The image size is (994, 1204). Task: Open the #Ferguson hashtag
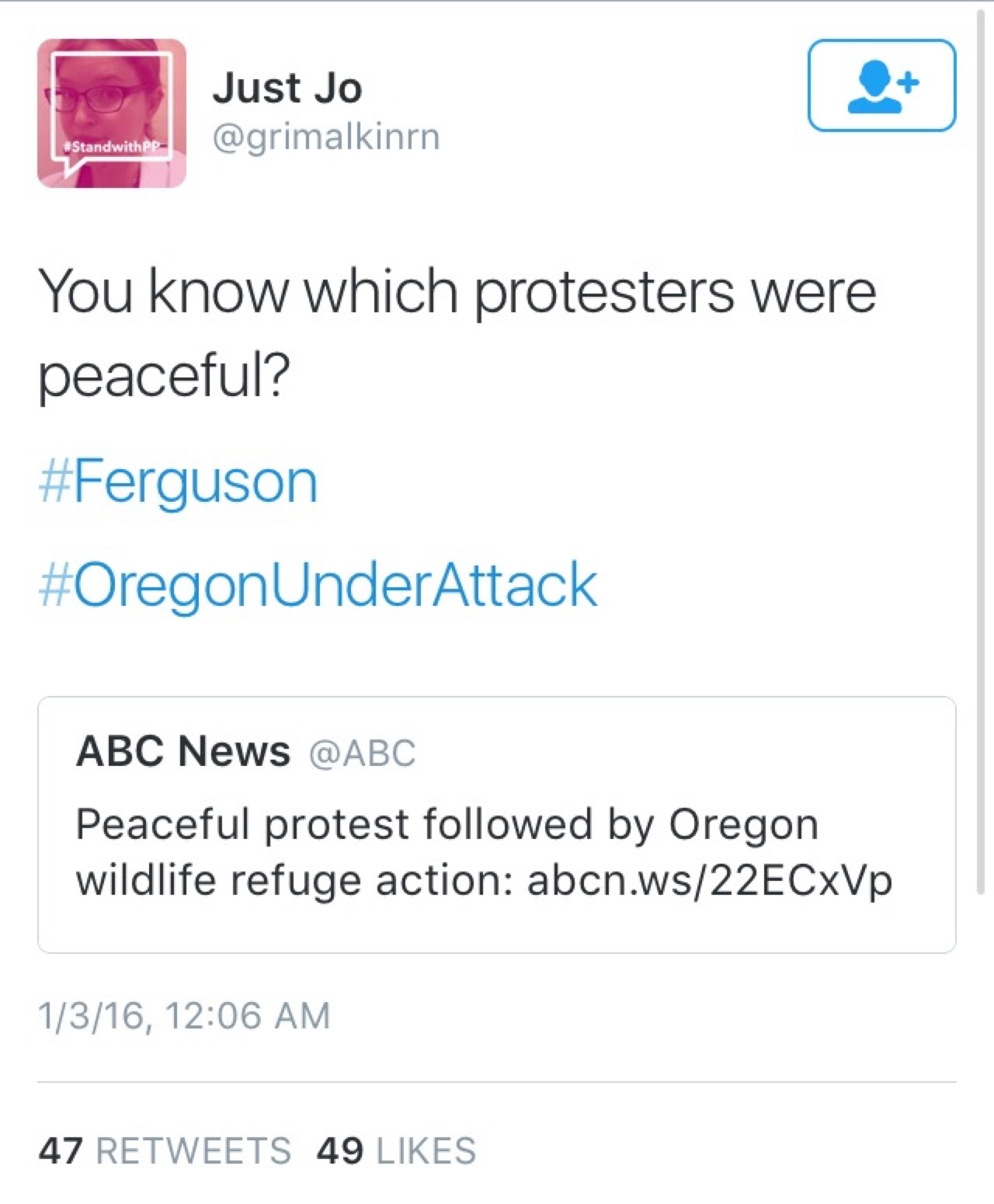click(x=179, y=482)
